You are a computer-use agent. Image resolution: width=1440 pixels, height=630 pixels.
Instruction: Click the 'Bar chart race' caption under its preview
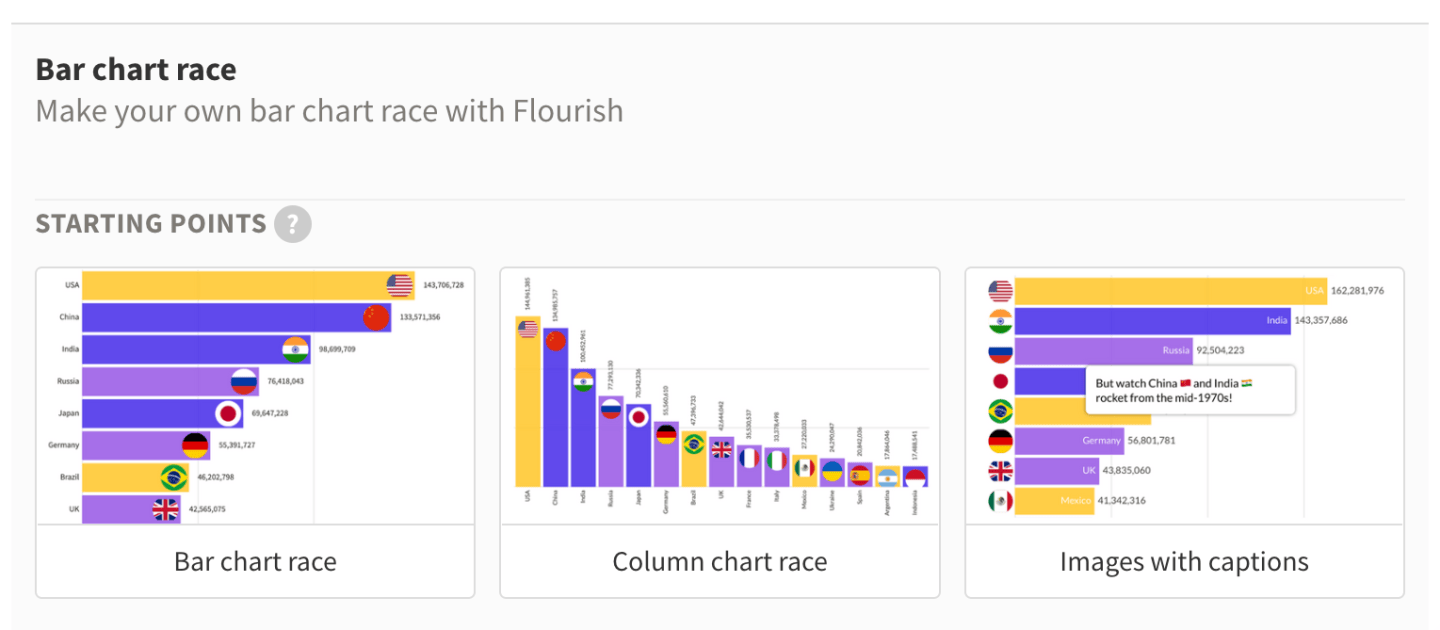(x=255, y=561)
